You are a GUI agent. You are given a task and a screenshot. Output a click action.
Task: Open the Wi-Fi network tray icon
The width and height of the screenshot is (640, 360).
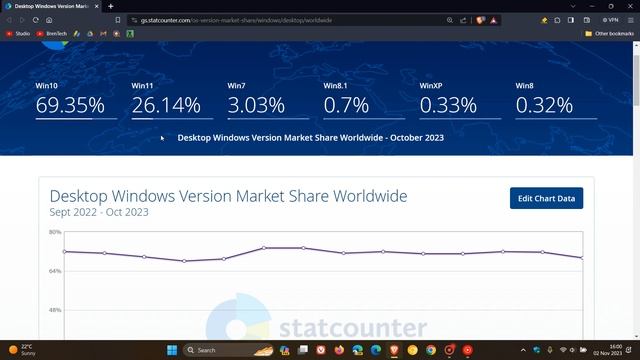pyautogui.click(x=563, y=350)
